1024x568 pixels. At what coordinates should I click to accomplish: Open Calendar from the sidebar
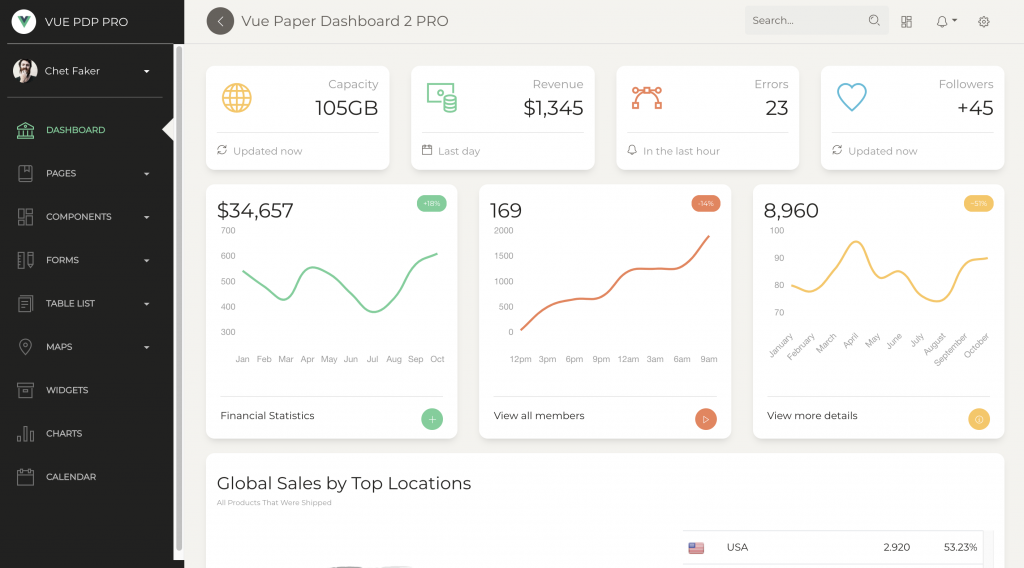coord(70,477)
